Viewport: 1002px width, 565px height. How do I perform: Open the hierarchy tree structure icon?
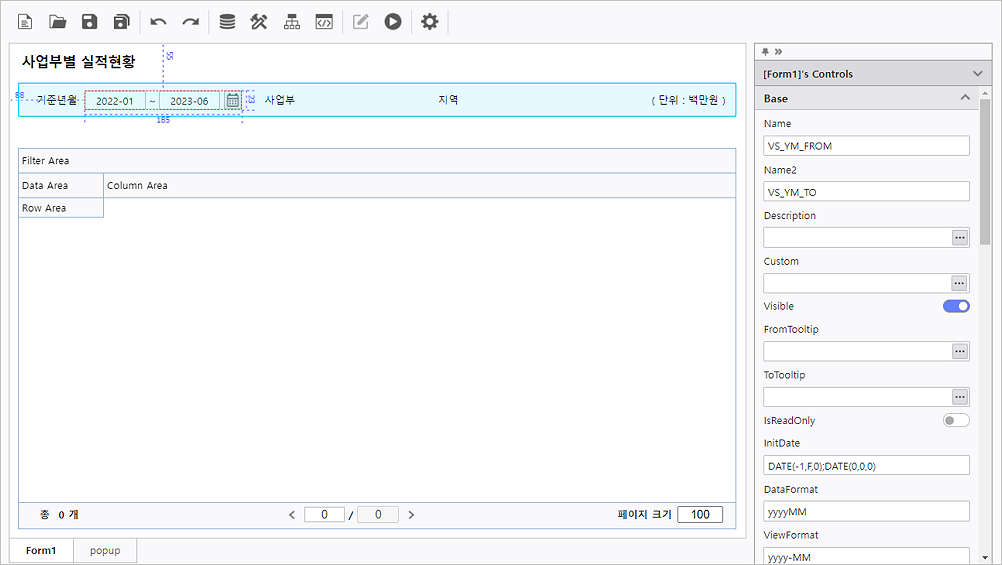291,21
